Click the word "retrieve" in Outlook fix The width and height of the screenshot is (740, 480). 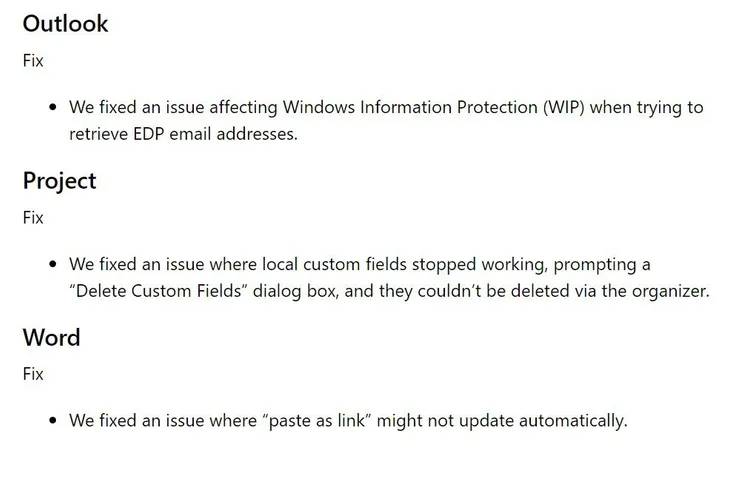pos(101,133)
